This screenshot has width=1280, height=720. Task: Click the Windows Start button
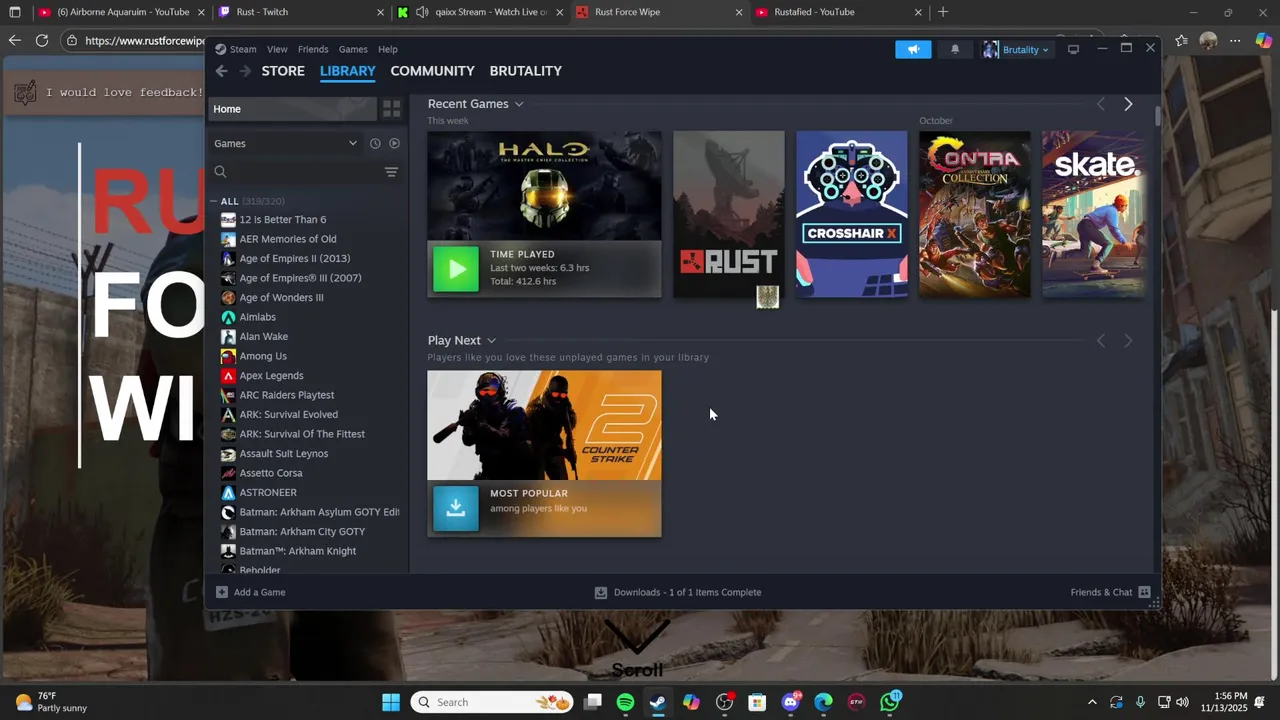coord(391,702)
